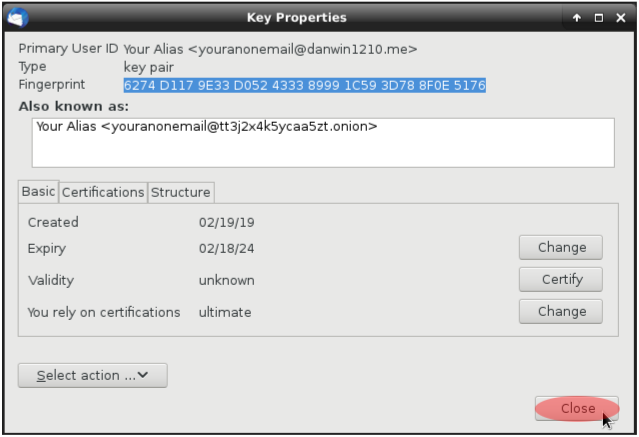The image size is (639, 437).
Task: Open the Certifications tab
Action: click(x=103, y=192)
